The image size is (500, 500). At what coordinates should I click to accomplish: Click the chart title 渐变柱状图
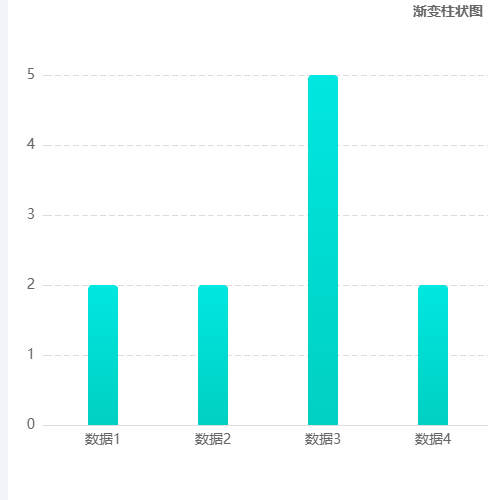tap(448, 11)
